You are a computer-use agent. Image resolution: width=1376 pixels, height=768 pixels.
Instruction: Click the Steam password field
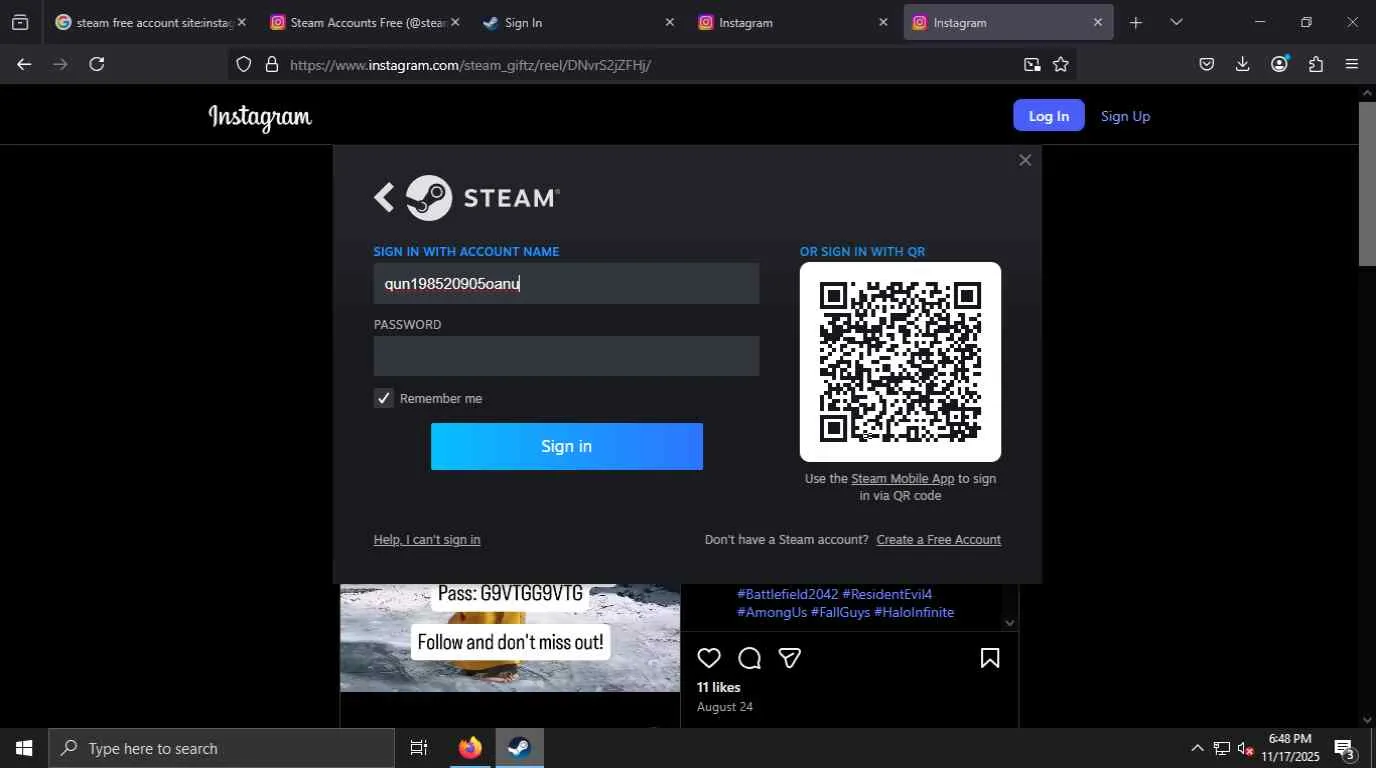(x=566, y=356)
